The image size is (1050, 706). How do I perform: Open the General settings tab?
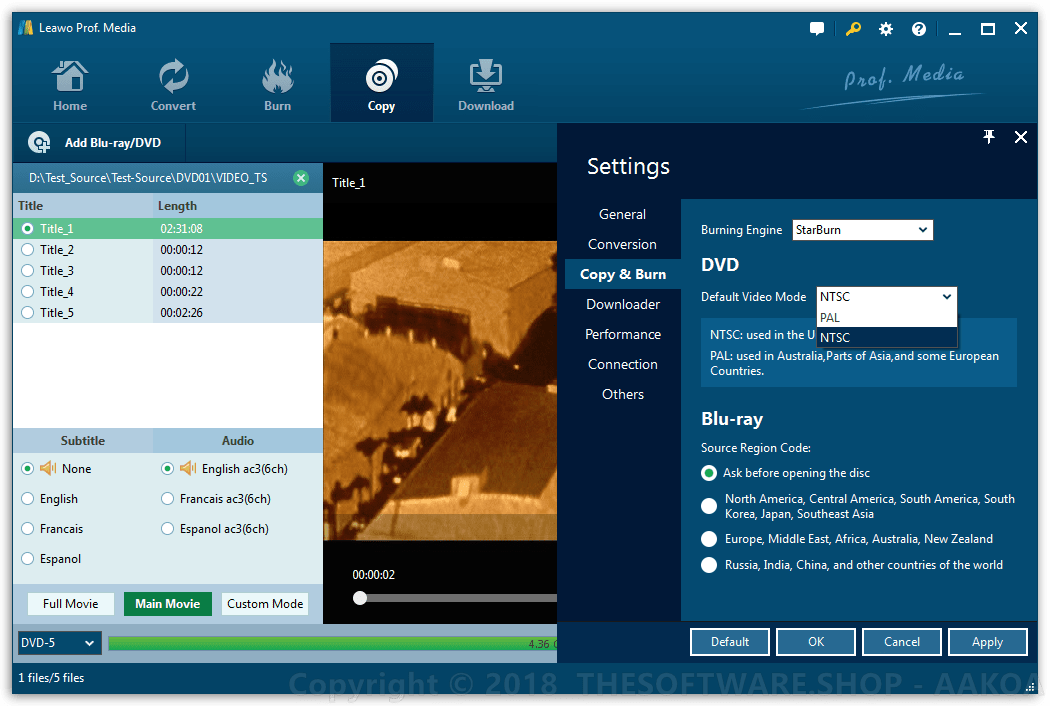point(622,214)
